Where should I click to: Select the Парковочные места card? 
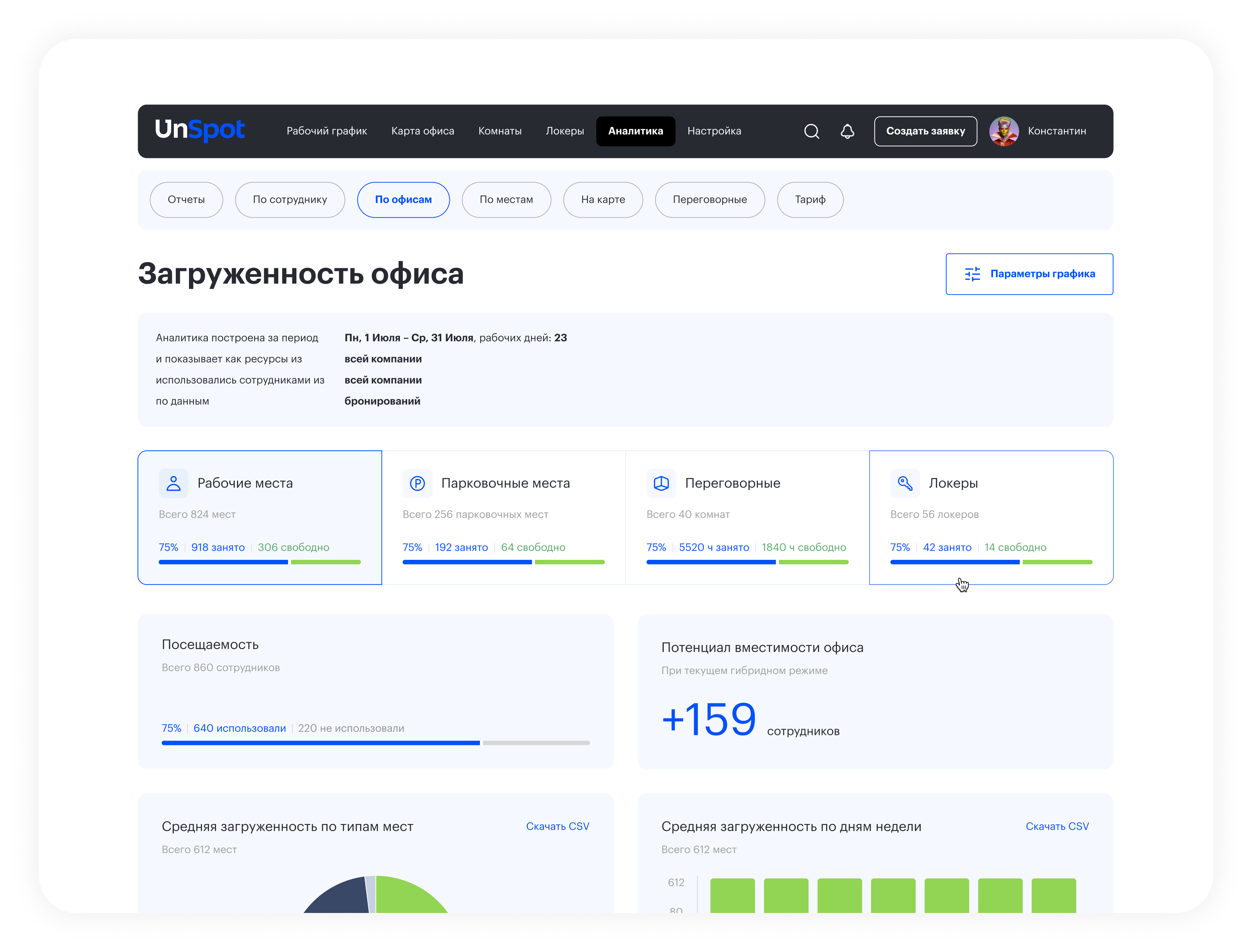503,517
